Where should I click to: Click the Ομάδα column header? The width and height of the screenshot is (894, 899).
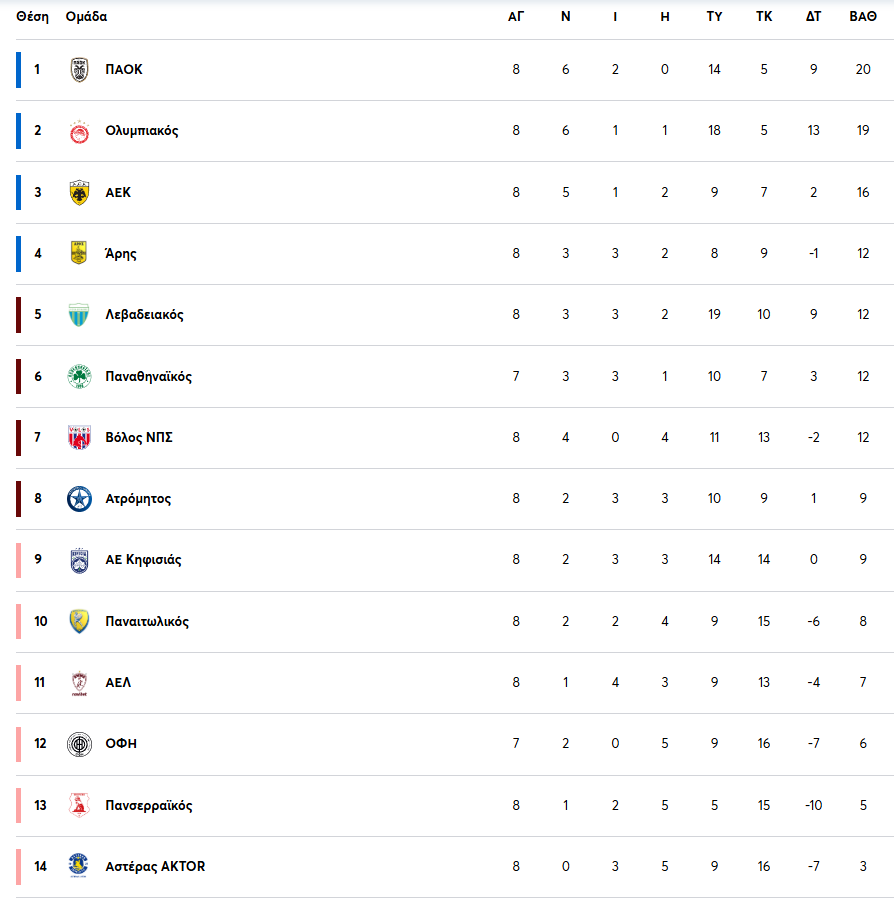pos(86,17)
